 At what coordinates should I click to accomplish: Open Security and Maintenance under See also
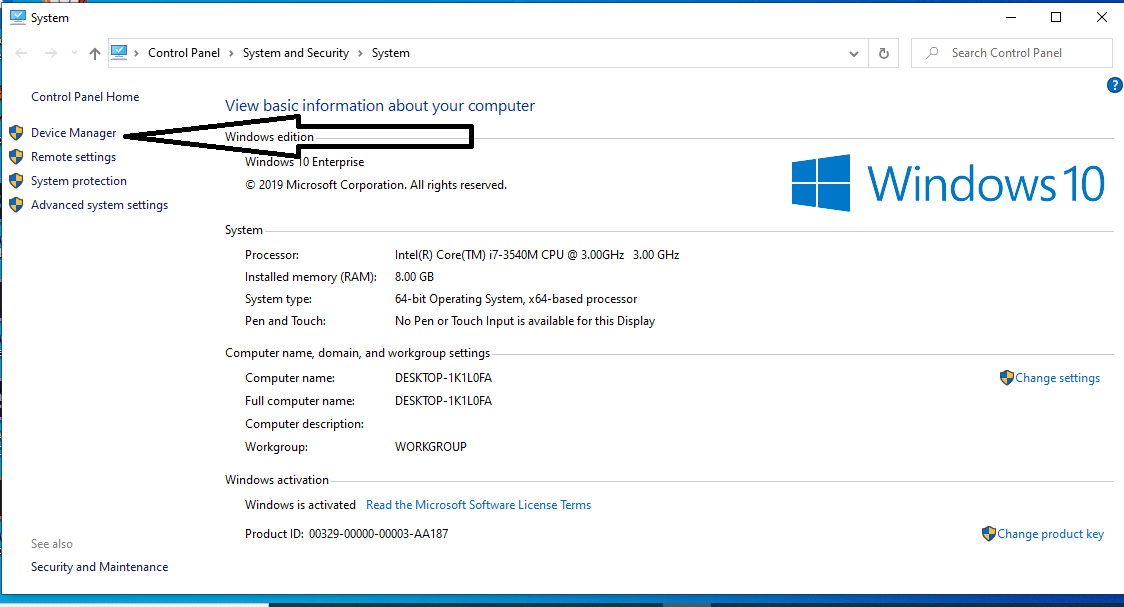point(99,566)
